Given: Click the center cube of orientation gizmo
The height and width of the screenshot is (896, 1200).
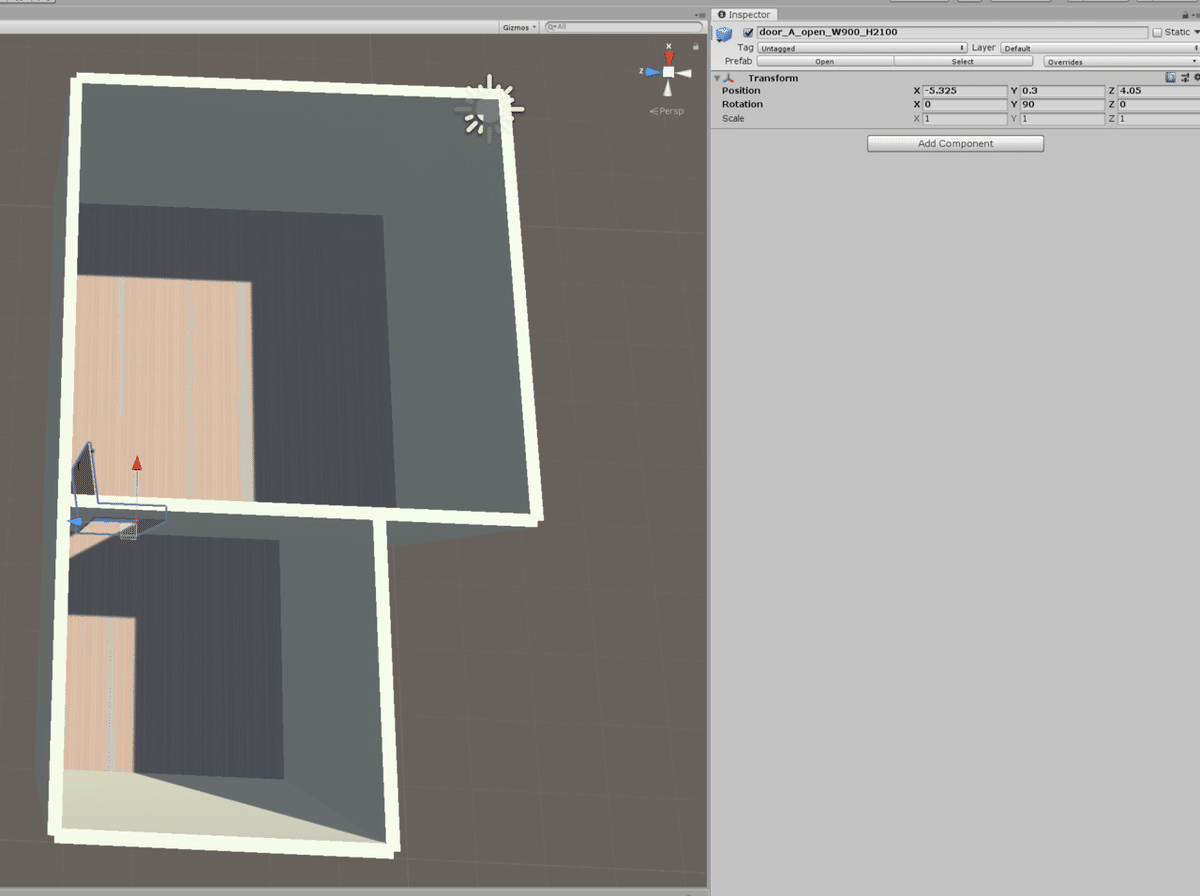Looking at the screenshot, I should 669,72.
